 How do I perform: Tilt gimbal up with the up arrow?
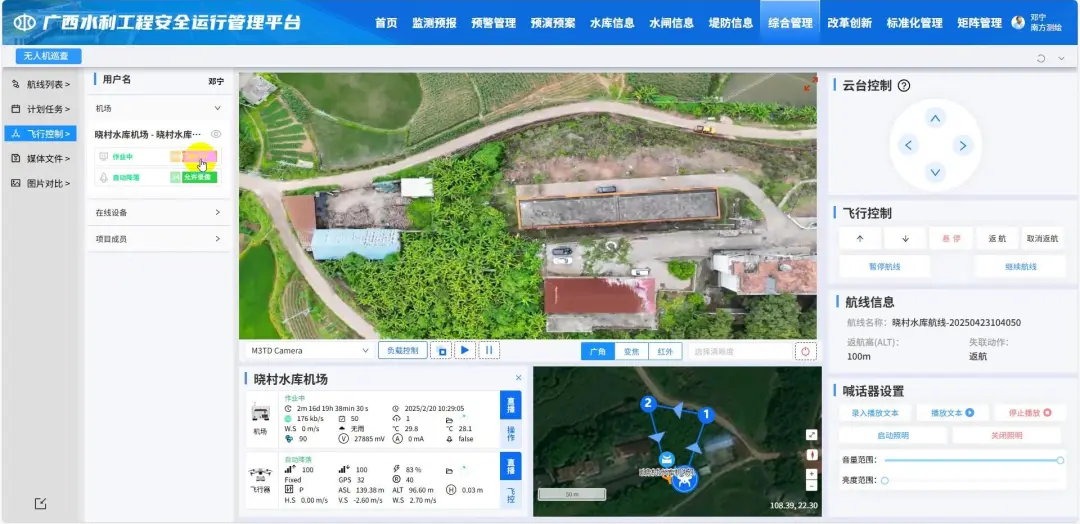(935, 119)
